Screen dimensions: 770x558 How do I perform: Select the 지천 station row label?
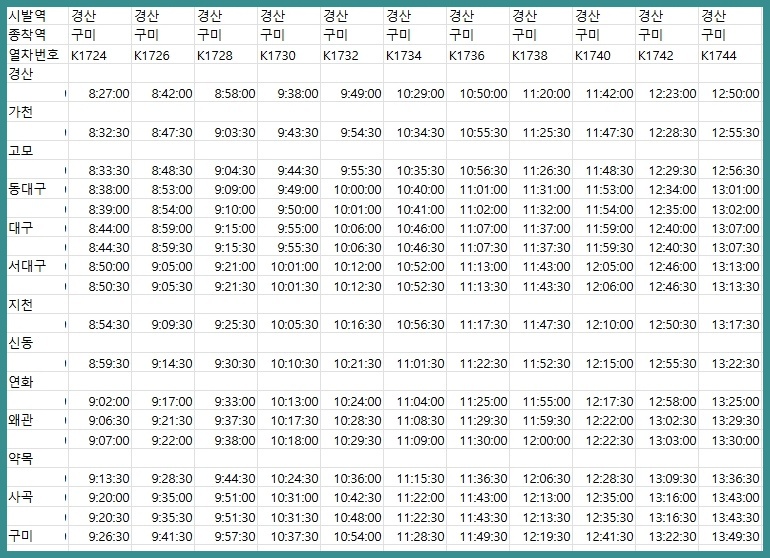coord(37,305)
